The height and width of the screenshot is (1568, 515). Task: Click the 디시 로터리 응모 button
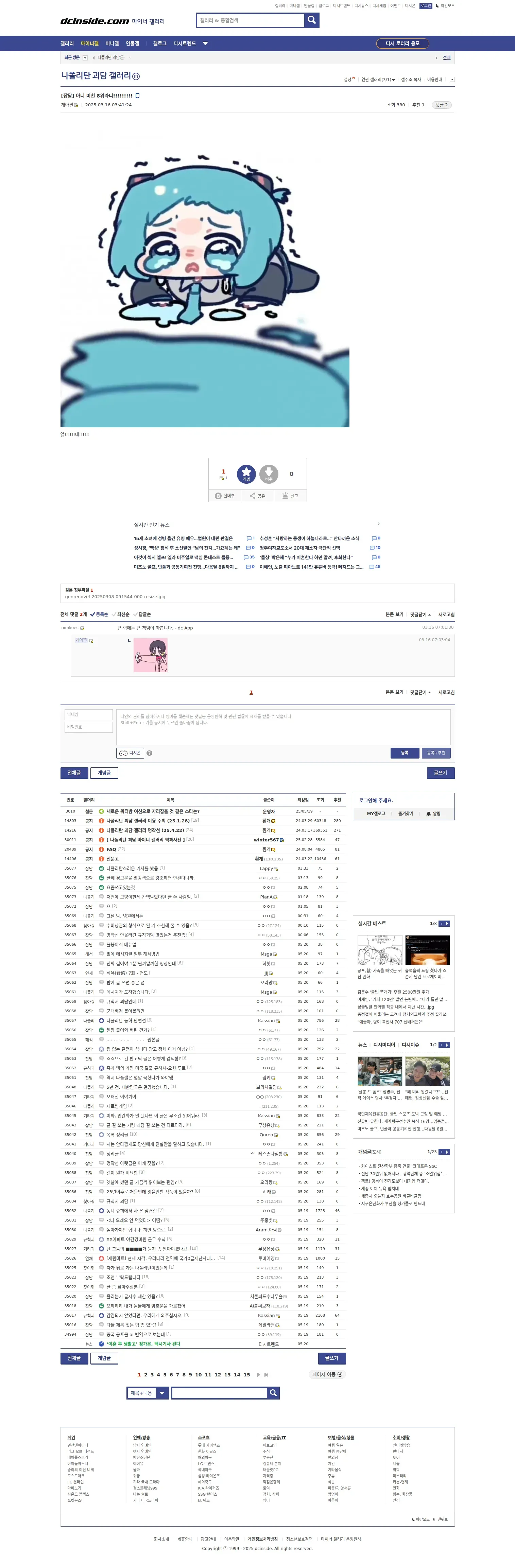point(403,43)
